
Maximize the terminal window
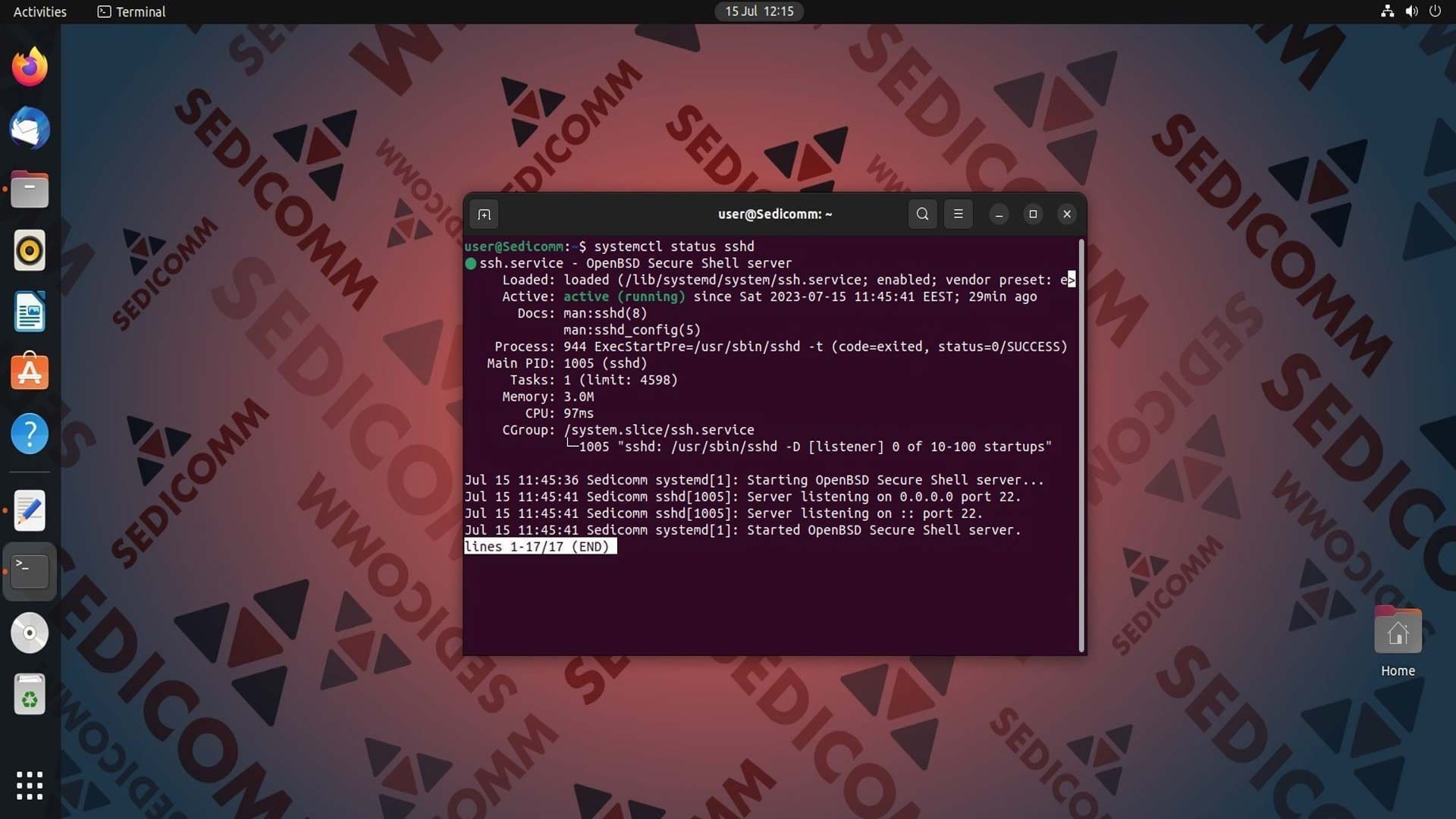click(1033, 215)
